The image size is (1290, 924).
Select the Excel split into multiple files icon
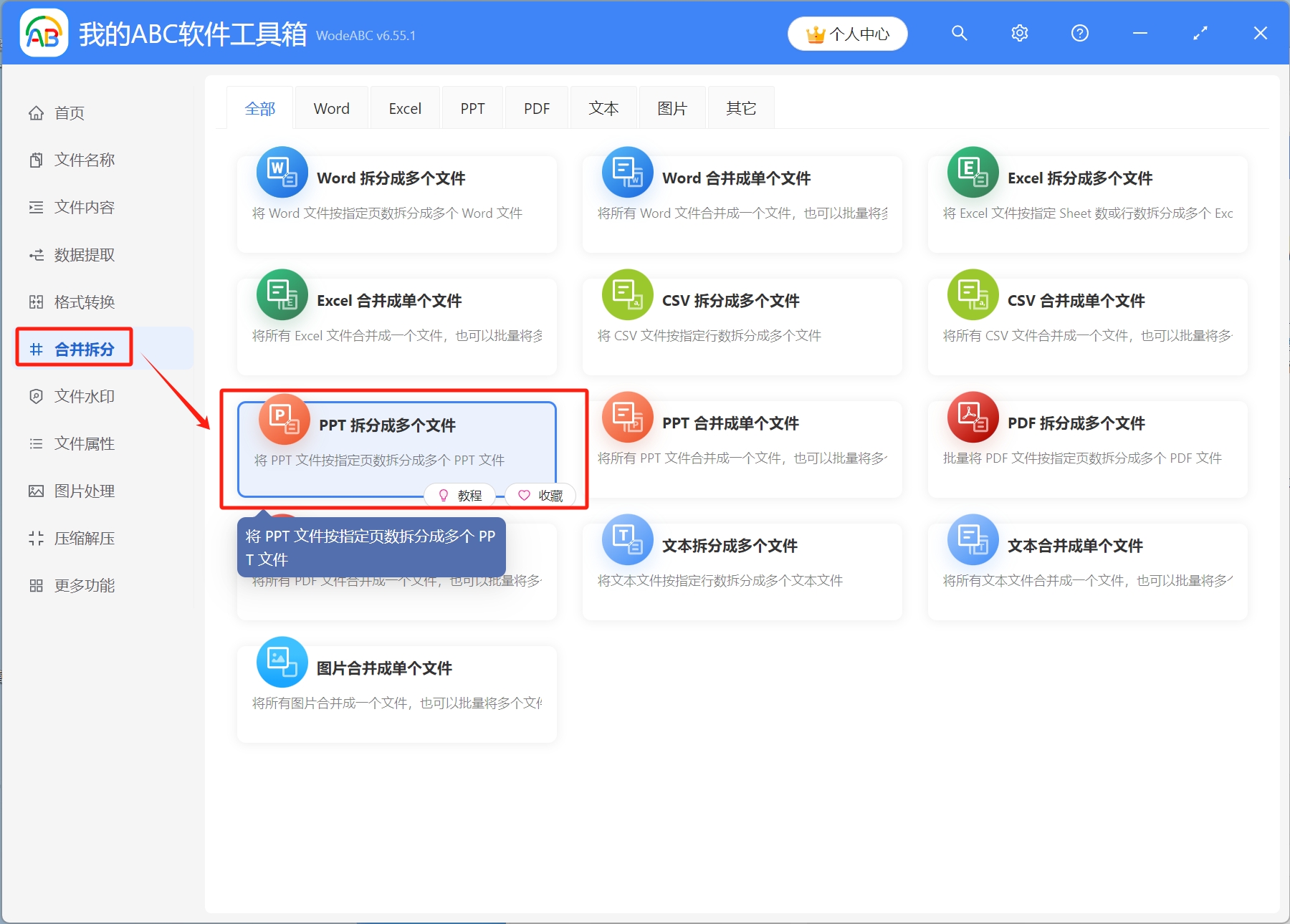pos(973,173)
